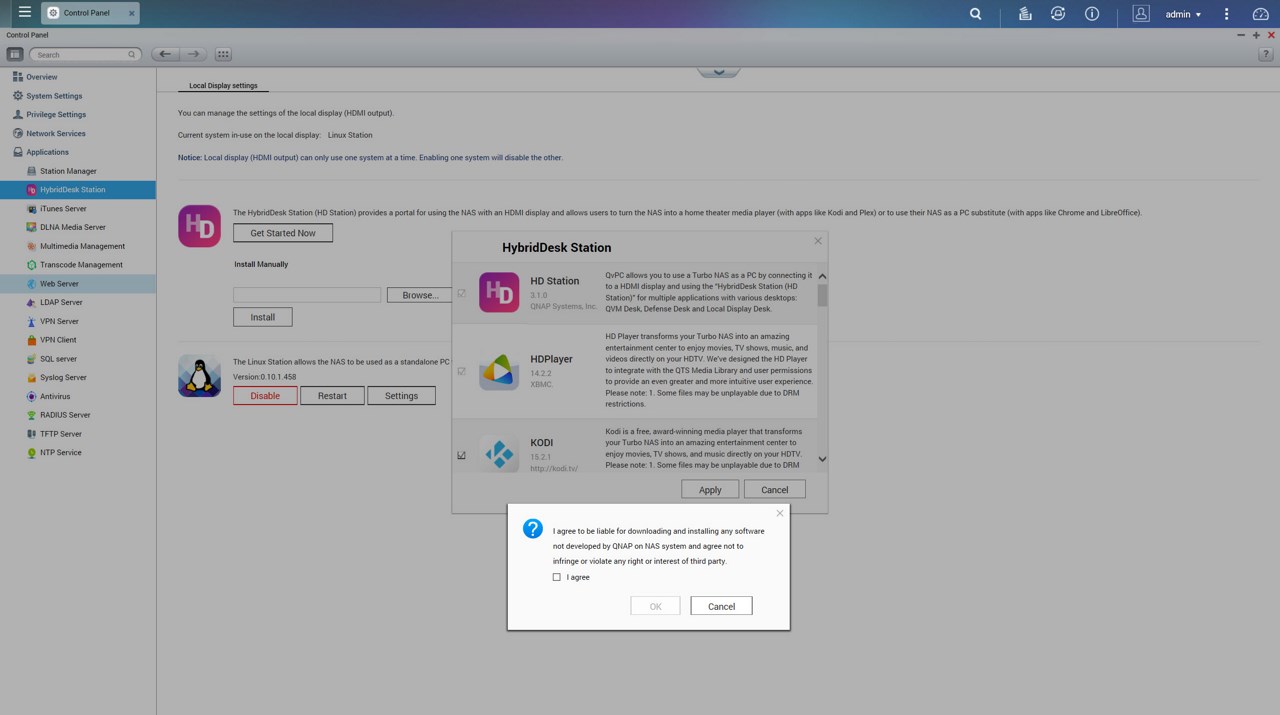The height and width of the screenshot is (715, 1280).
Task: Toggle the HDPlayer checkbox
Action: (x=462, y=371)
